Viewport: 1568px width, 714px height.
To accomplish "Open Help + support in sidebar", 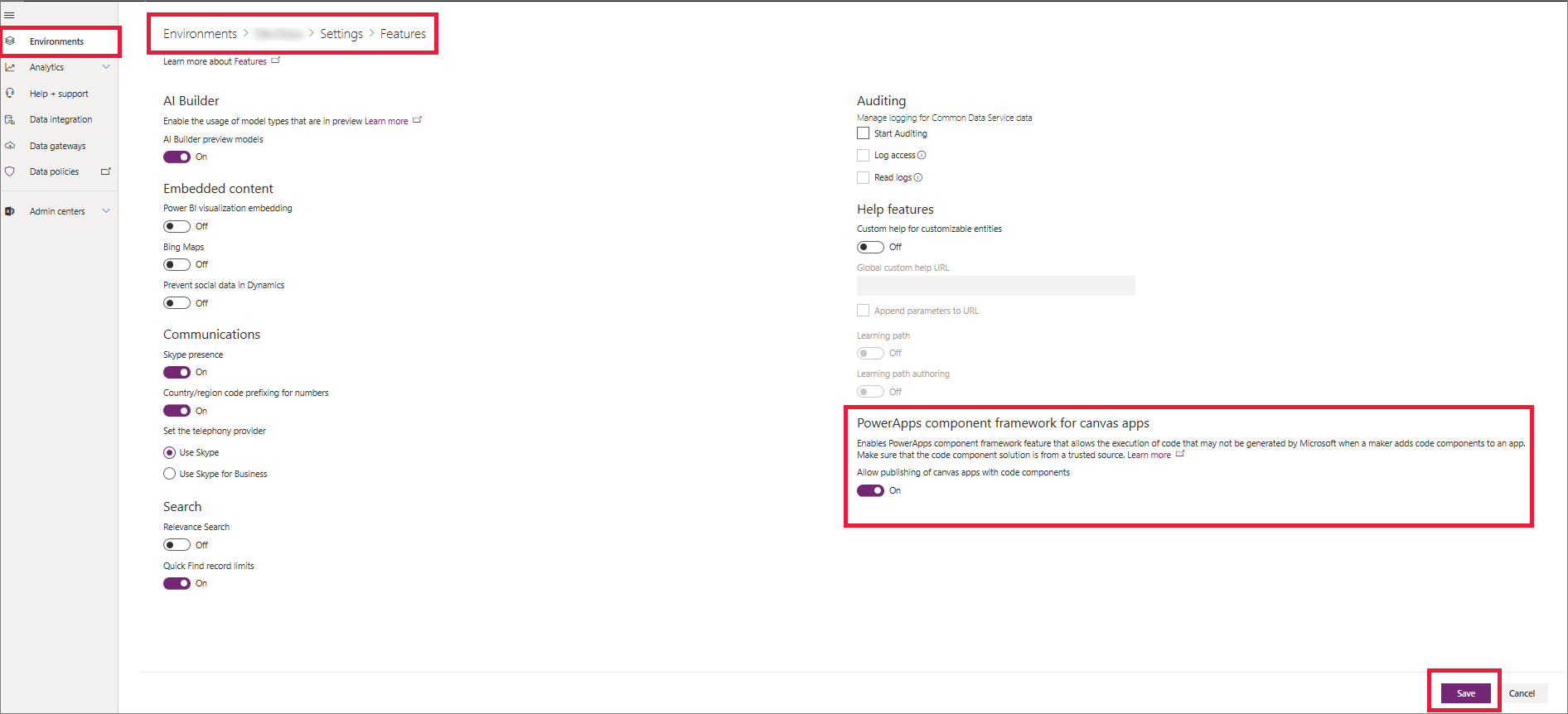I will coord(58,94).
